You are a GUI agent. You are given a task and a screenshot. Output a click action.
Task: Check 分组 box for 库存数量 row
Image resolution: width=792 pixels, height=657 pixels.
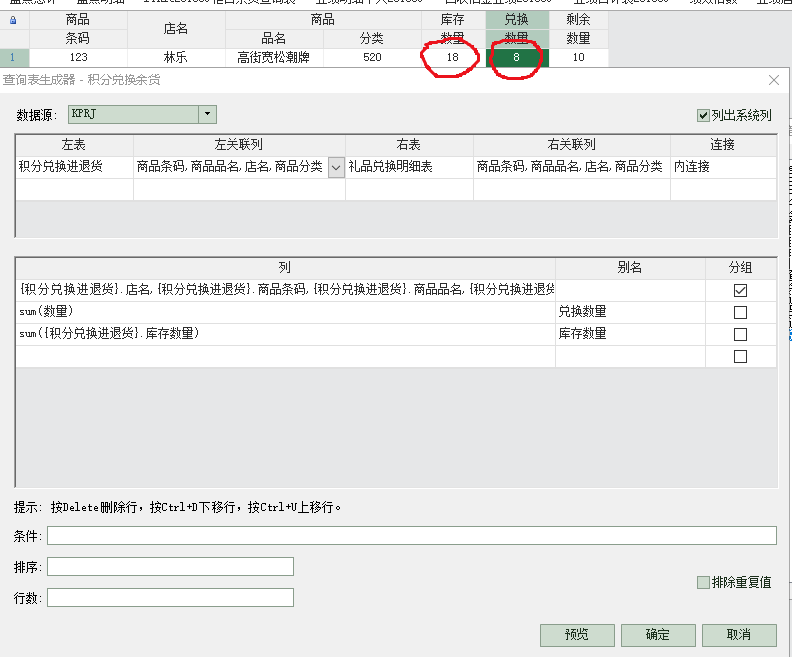click(x=740, y=334)
